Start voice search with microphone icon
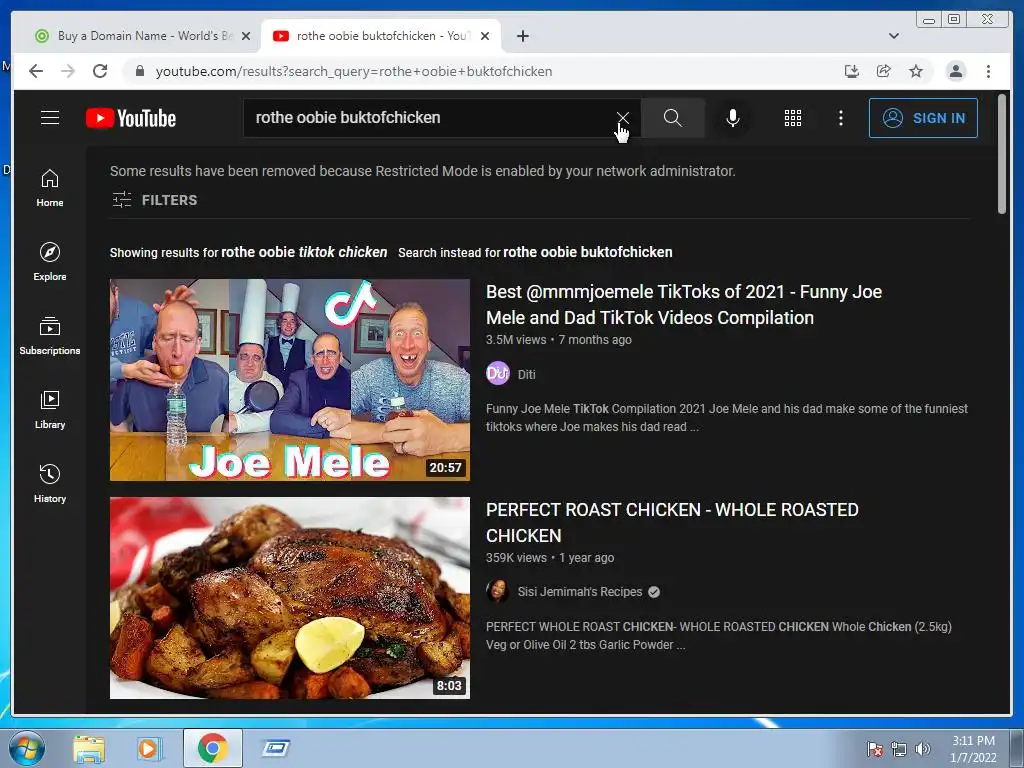 (733, 118)
